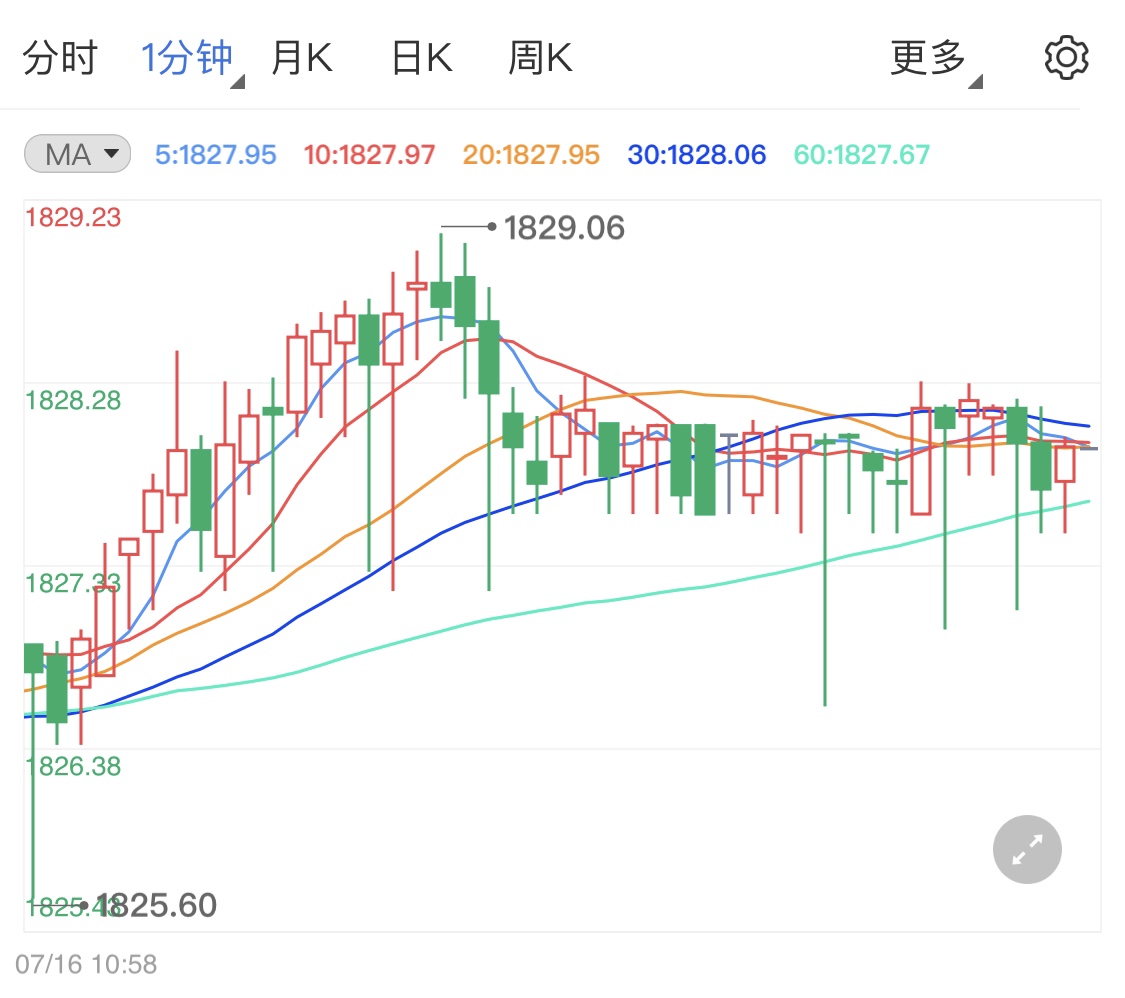The image size is (1125, 998).
Task: Click the top axis price 1829.23
Action: coord(73,217)
